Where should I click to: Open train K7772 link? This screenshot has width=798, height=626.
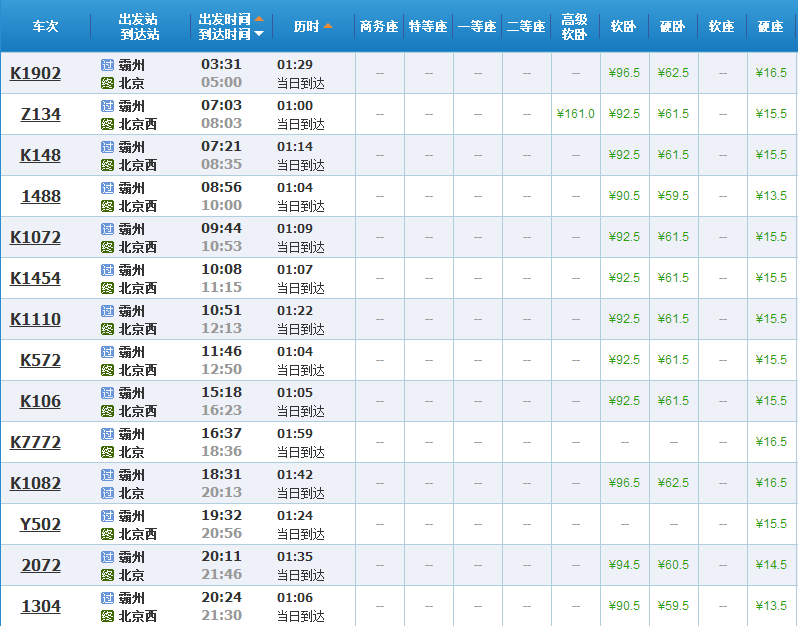pos(35,442)
